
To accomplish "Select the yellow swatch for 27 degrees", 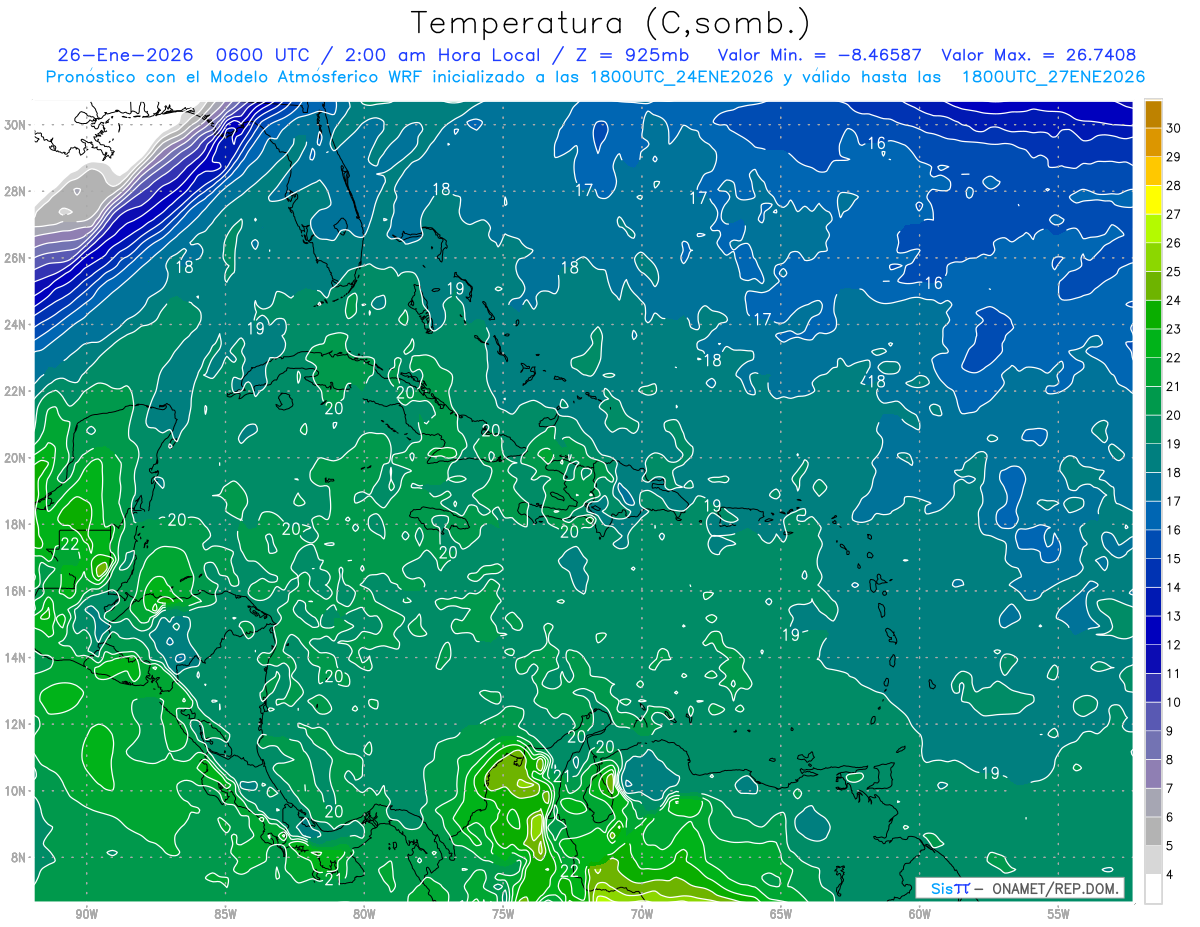I will 1153,200.
